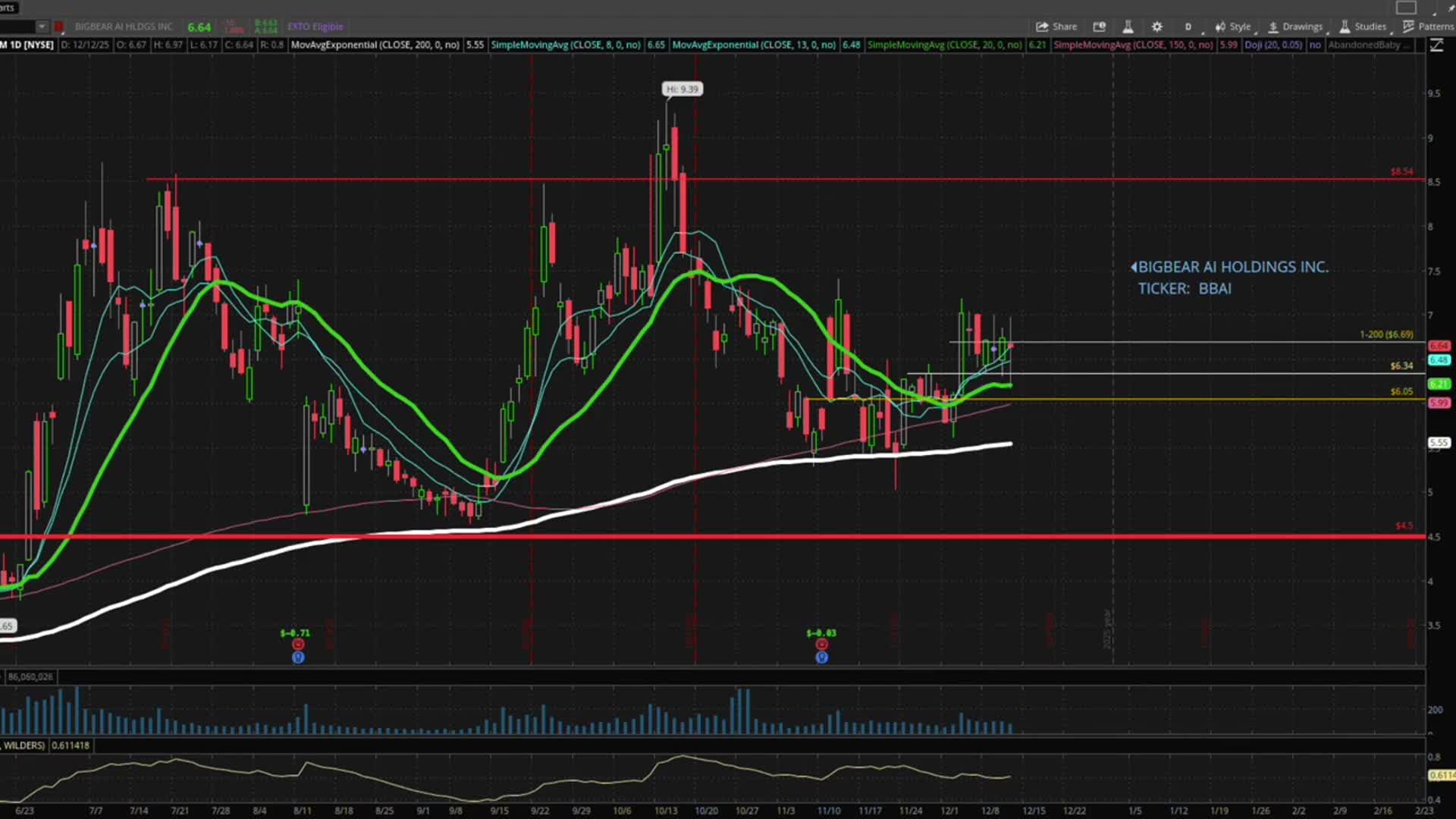Image resolution: width=1456 pixels, height=819 pixels.
Task: Click the pin icon at top right
Action: 1450,8
